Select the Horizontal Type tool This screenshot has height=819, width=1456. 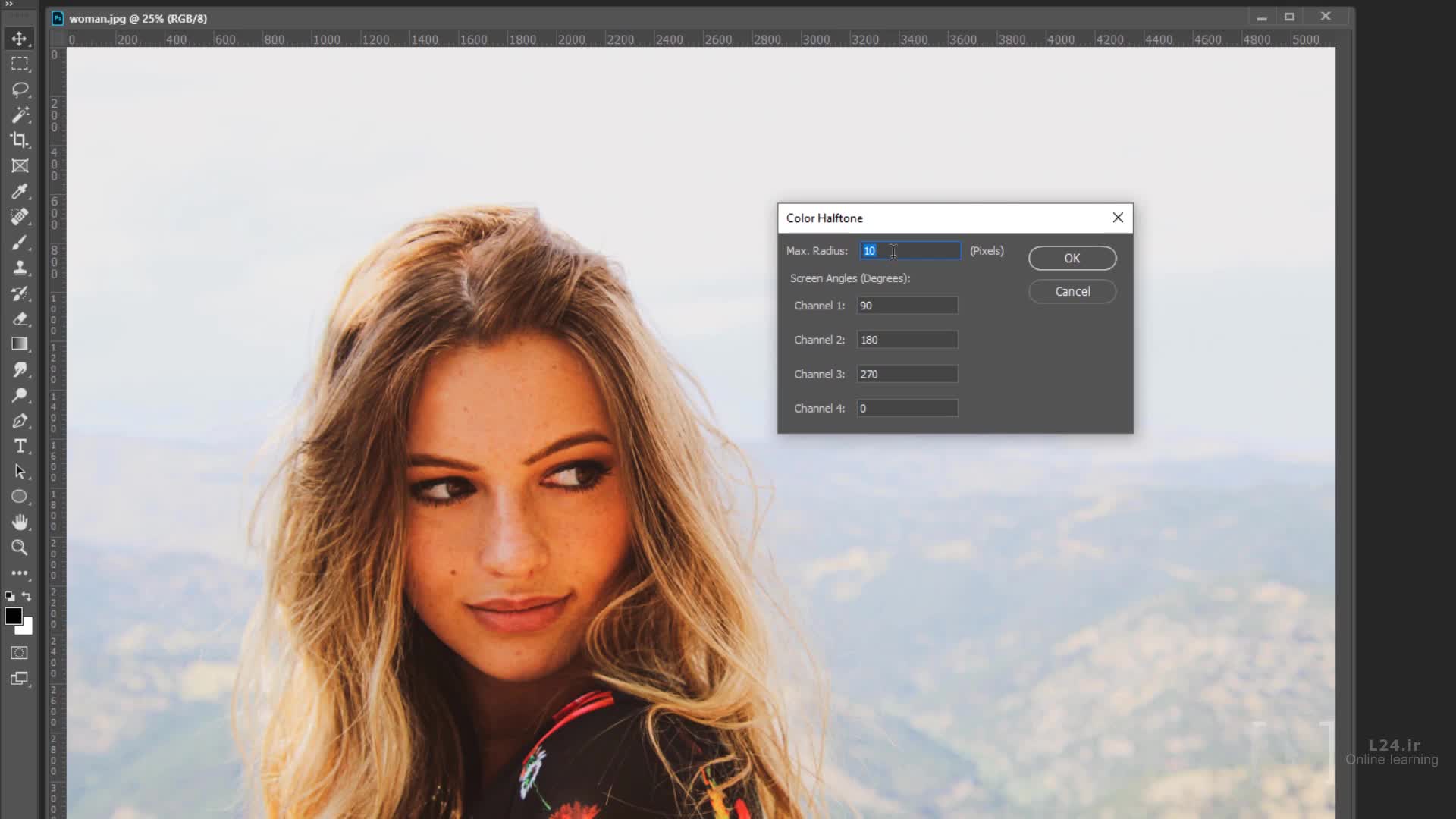click(x=20, y=446)
